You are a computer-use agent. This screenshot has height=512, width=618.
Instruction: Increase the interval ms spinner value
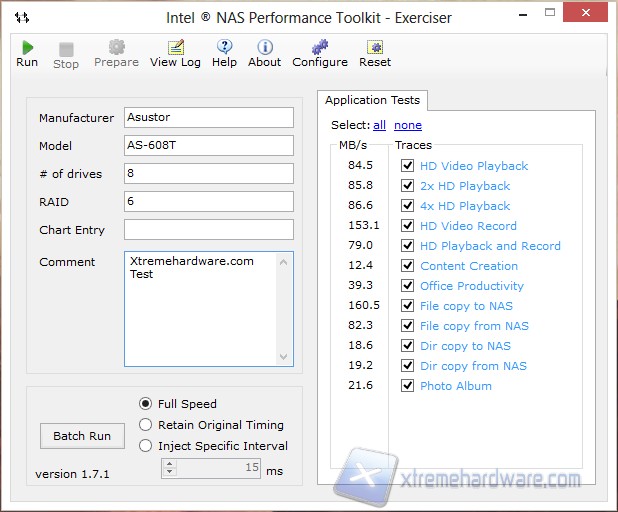click(169, 464)
